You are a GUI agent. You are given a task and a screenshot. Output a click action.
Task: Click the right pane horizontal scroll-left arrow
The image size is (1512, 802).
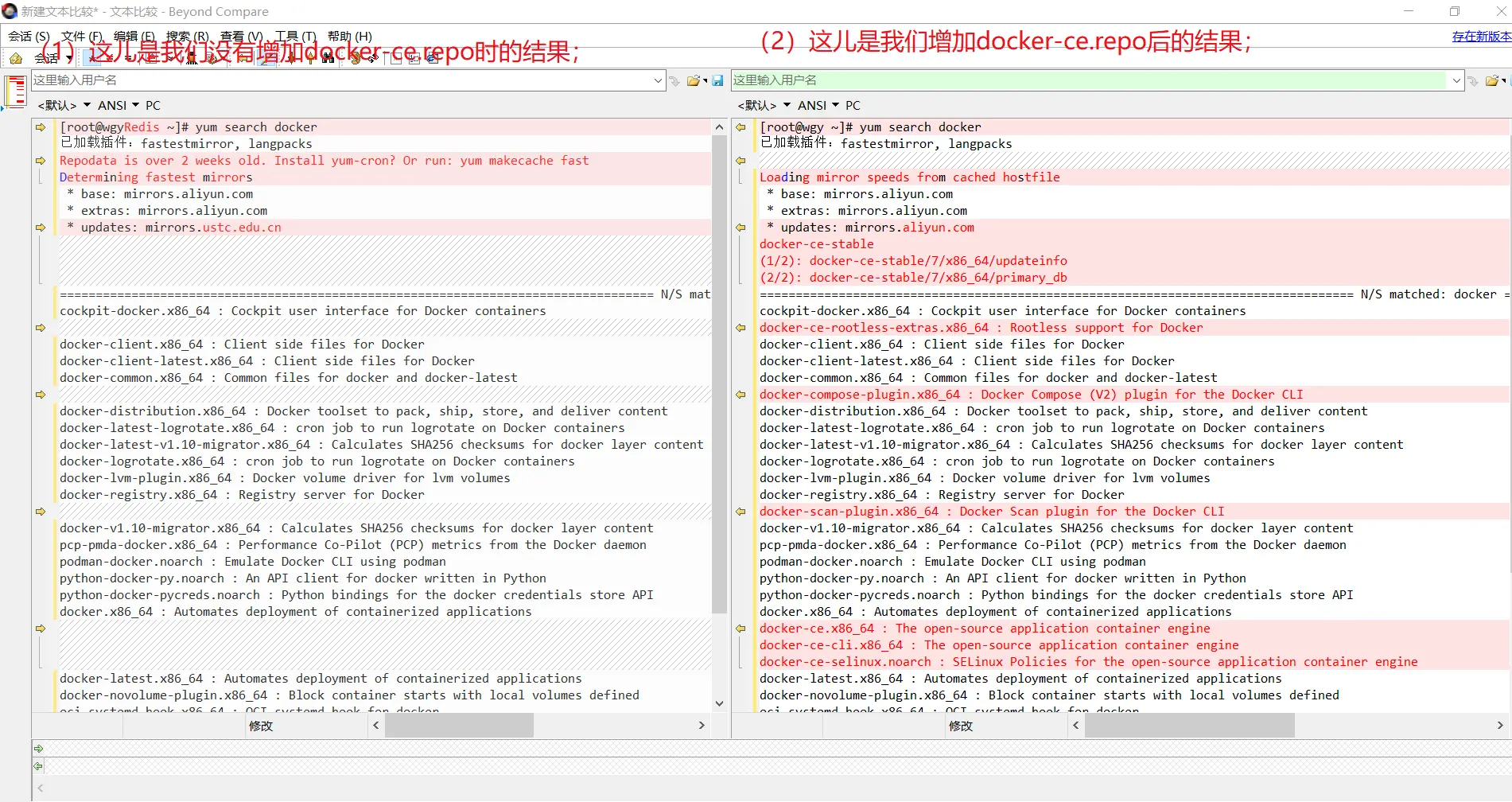[1075, 726]
